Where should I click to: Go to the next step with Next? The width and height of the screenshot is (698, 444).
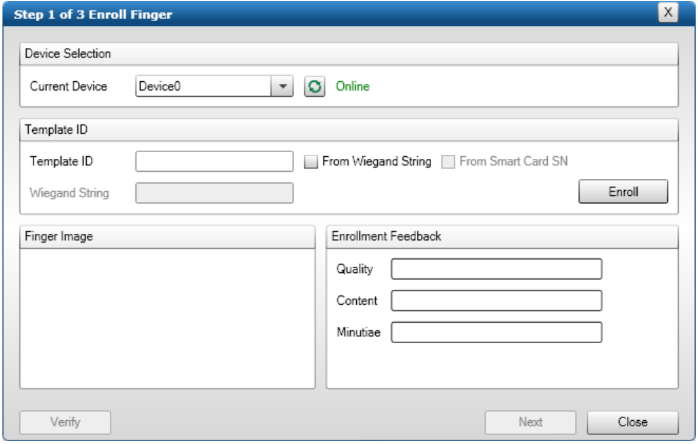coord(530,422)
